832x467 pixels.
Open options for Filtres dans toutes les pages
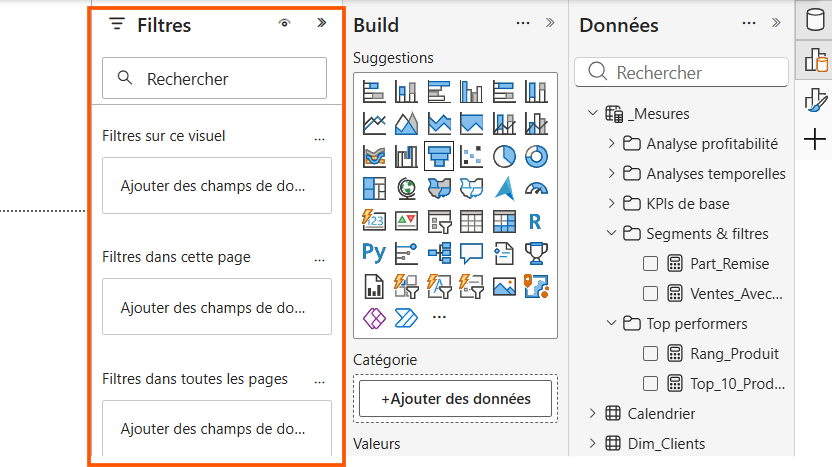click(319, 382)
